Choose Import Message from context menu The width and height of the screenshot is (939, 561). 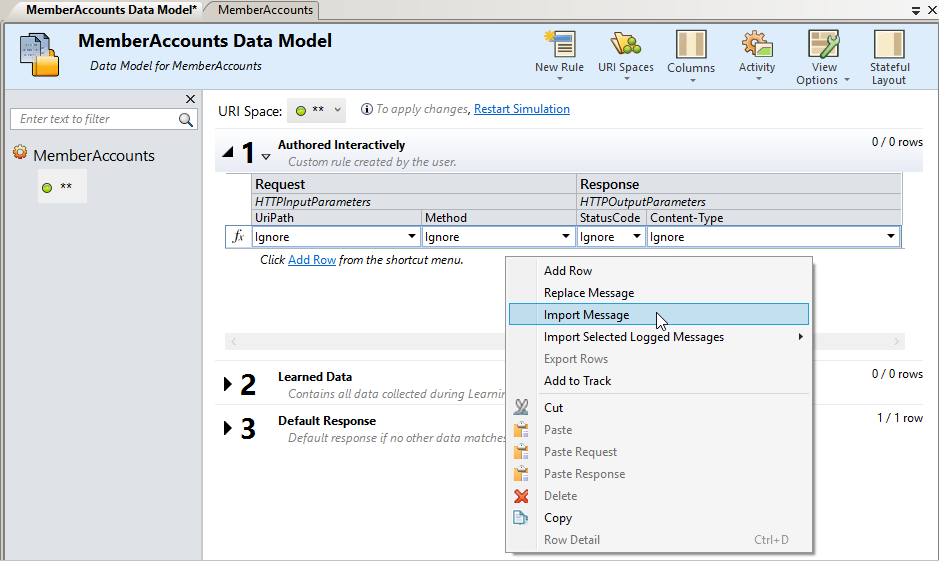pos(586,315)
